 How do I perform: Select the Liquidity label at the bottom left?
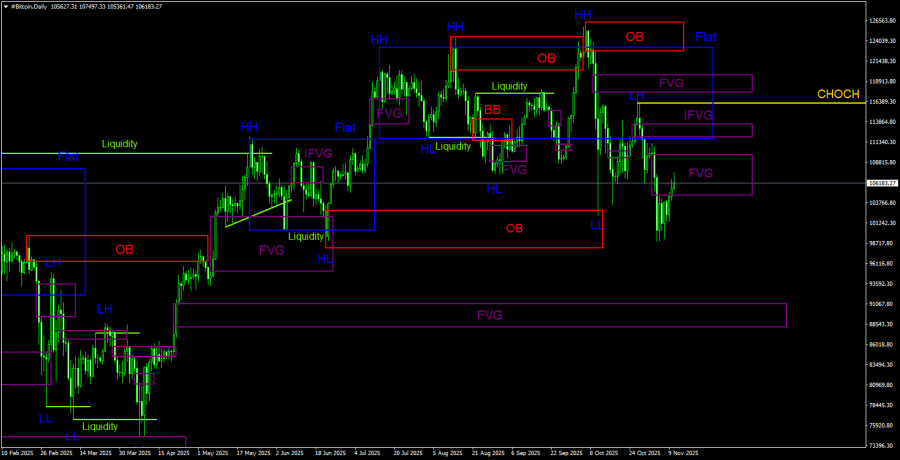(x=100, y=426)
